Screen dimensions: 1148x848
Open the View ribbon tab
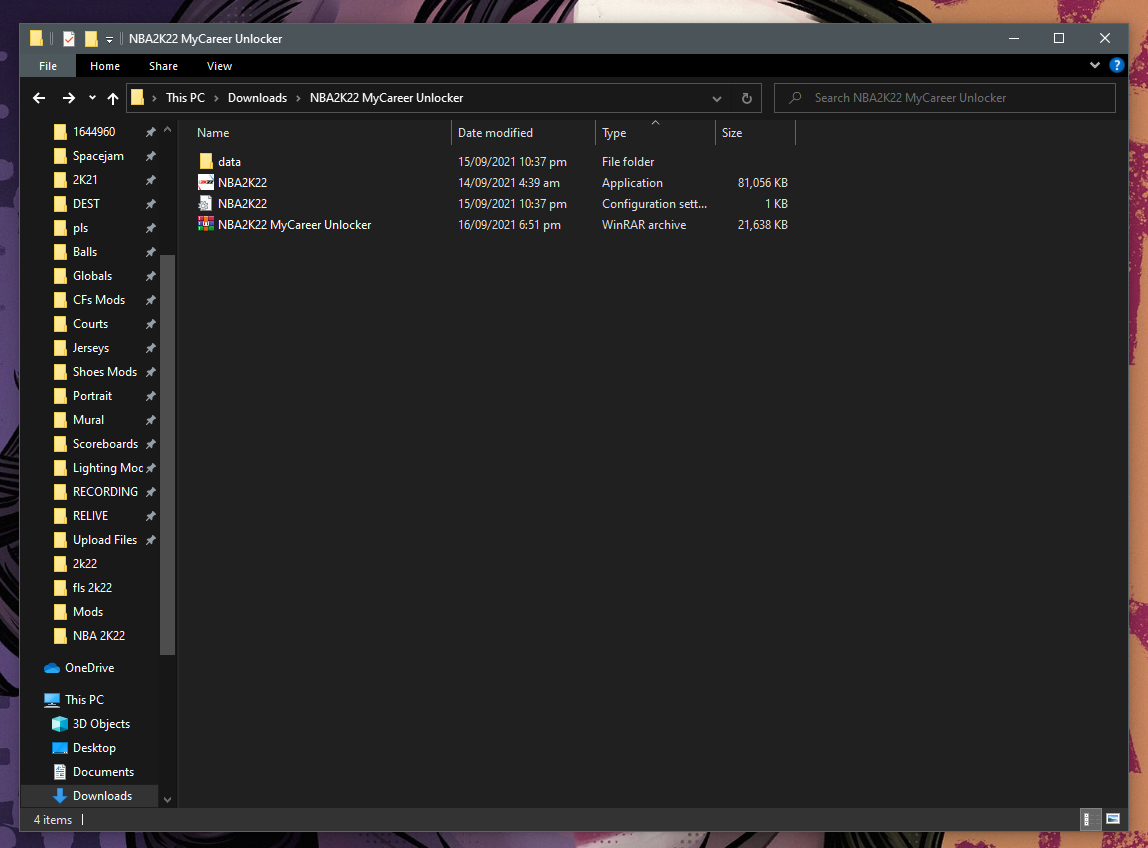click(219, 66)
